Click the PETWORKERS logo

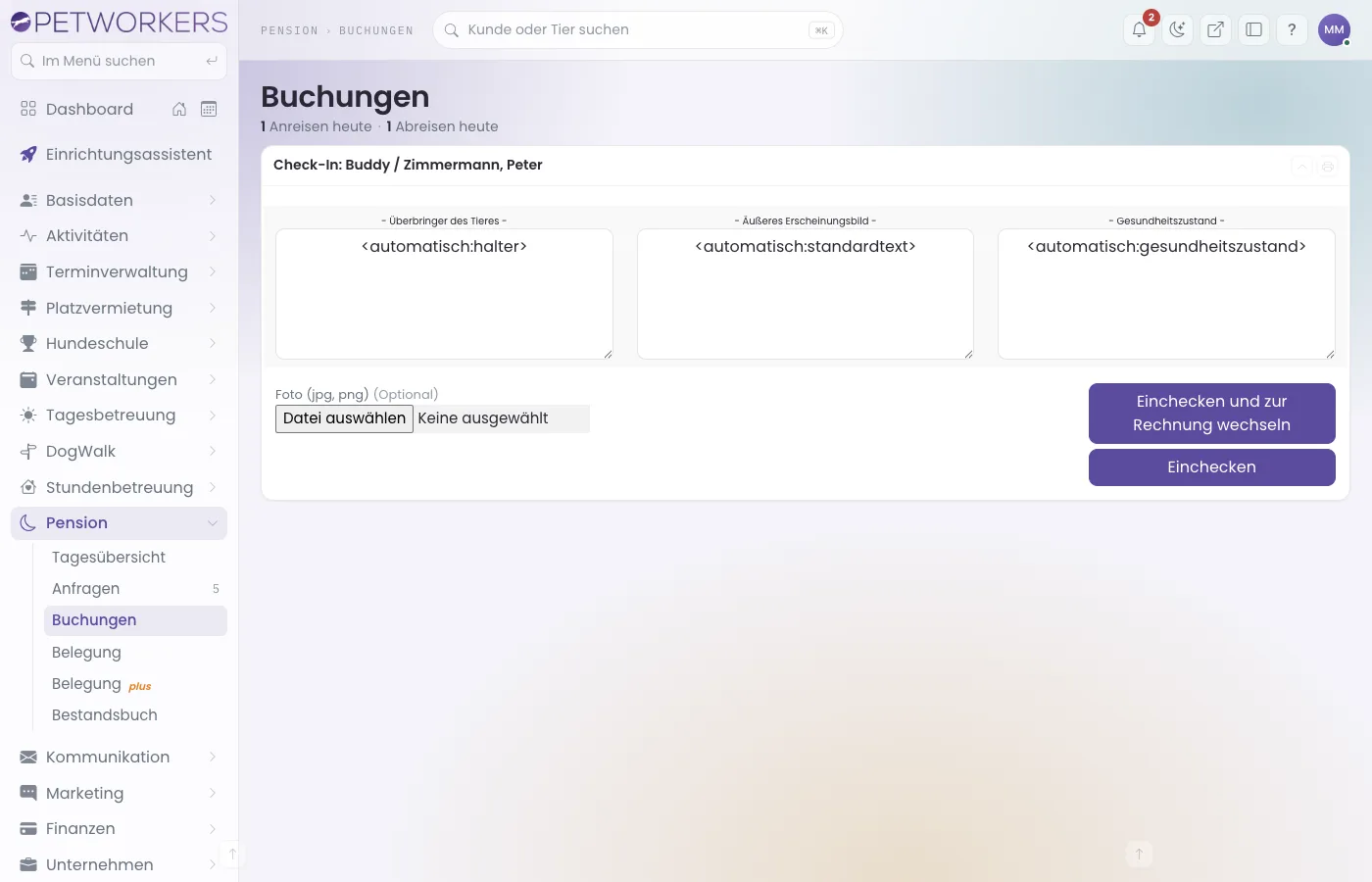tap(119, 22)
